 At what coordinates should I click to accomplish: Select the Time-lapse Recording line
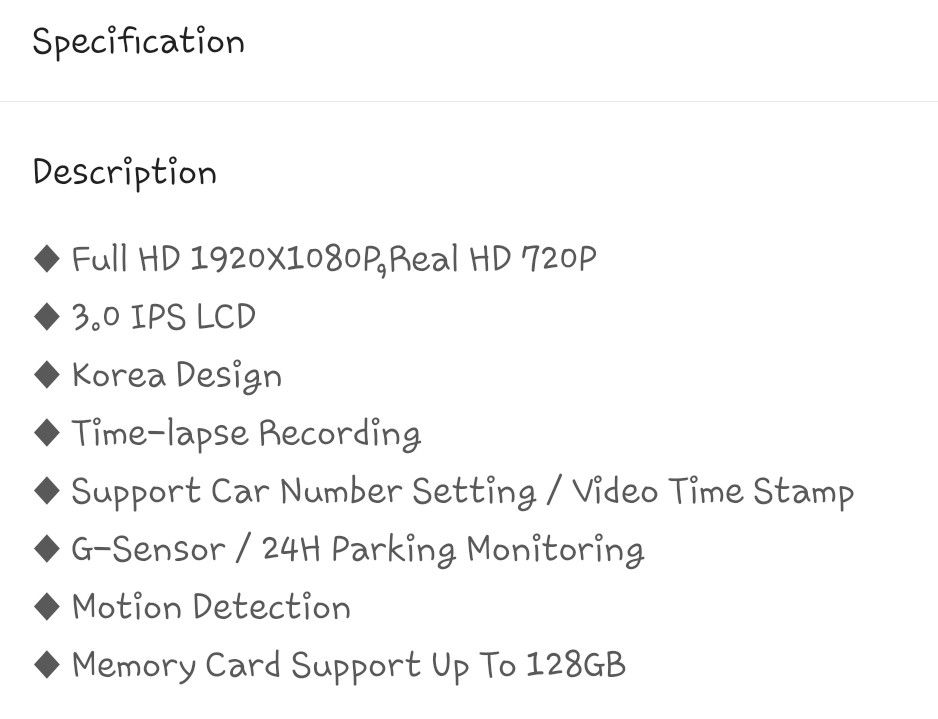tap(246, 434)
